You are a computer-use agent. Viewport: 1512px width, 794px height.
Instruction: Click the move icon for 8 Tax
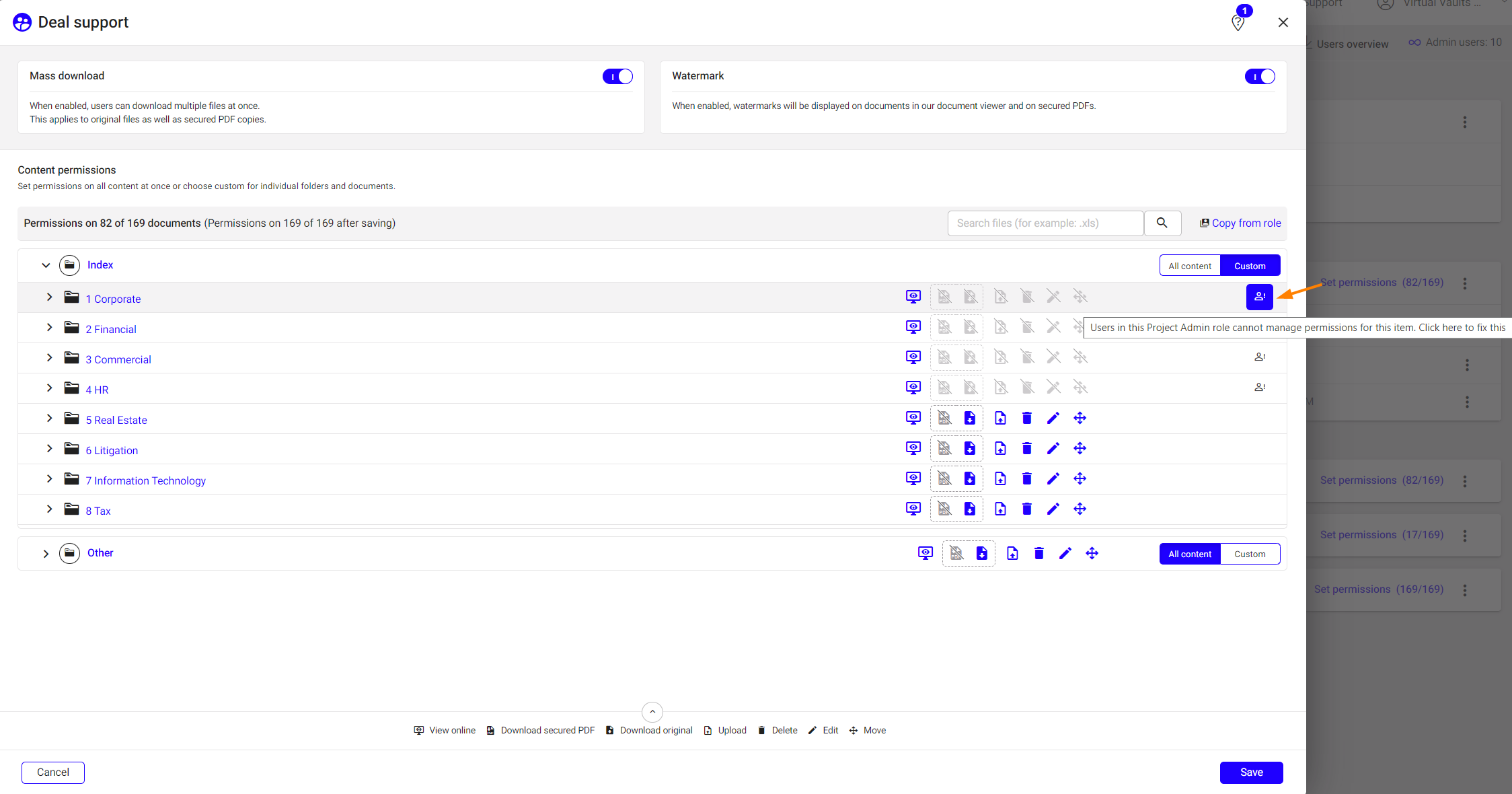click(1080, 509)
